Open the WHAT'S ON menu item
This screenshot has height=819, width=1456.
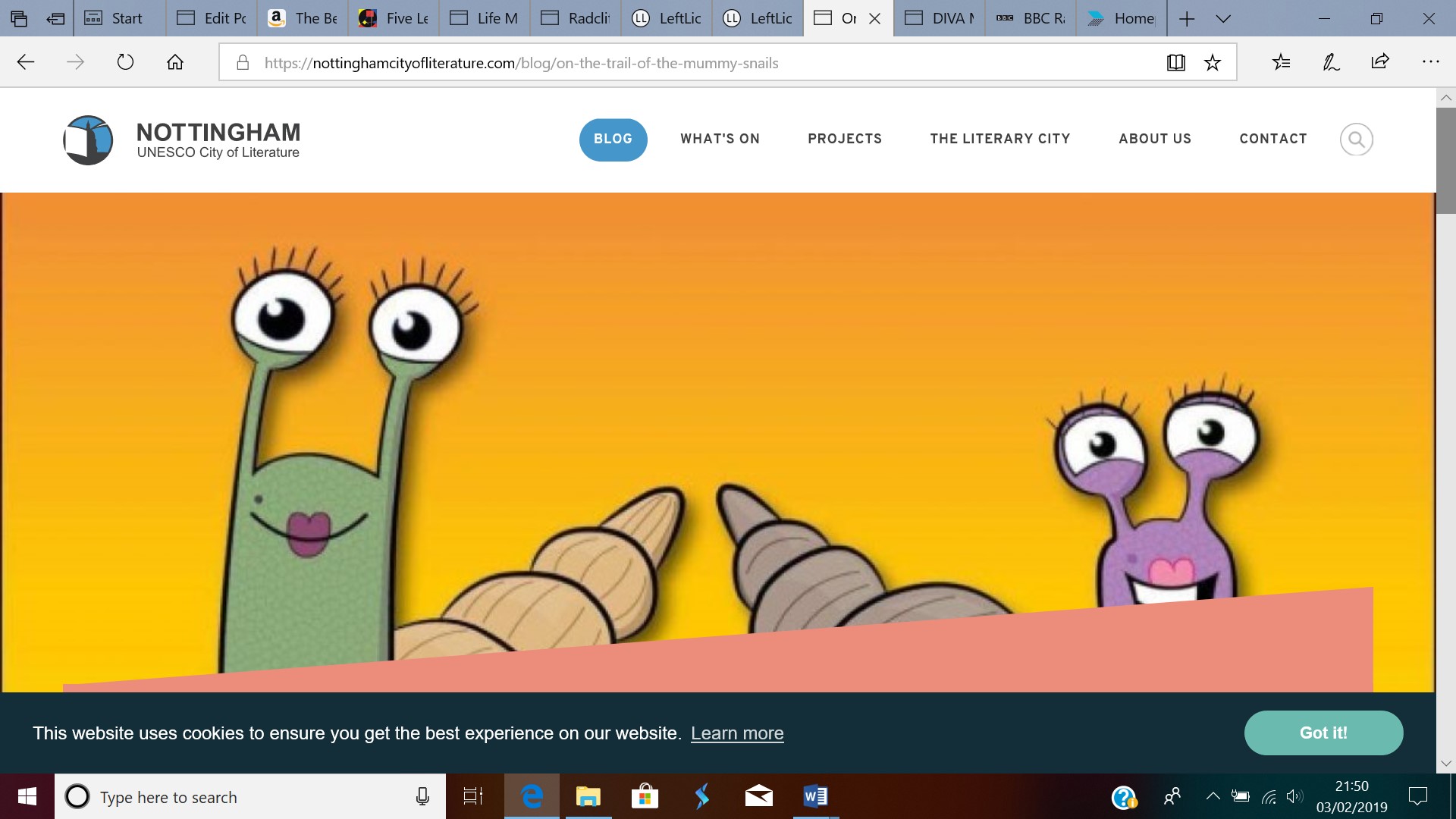[720, 139]
